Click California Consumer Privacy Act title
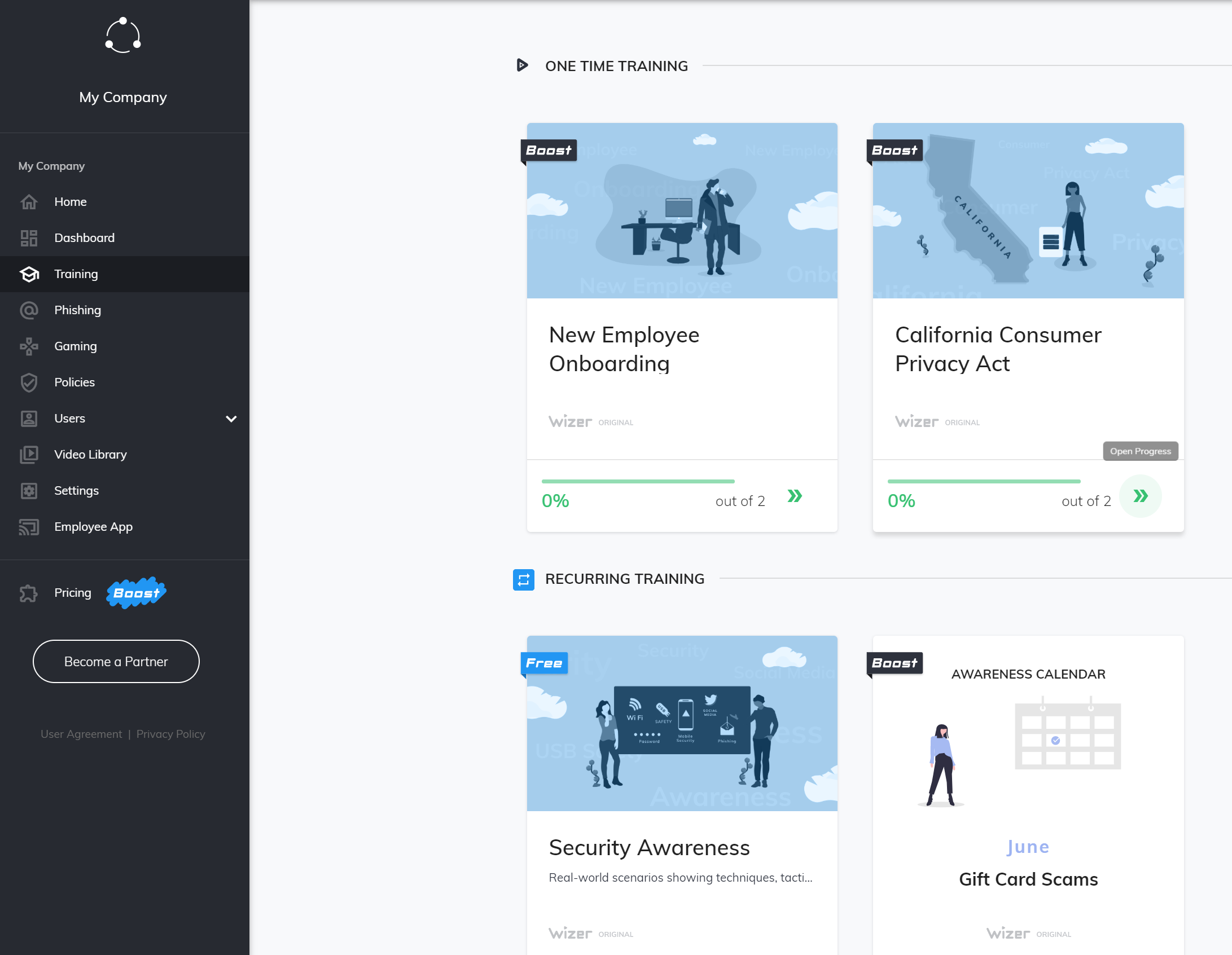 (x=998, y=349)
